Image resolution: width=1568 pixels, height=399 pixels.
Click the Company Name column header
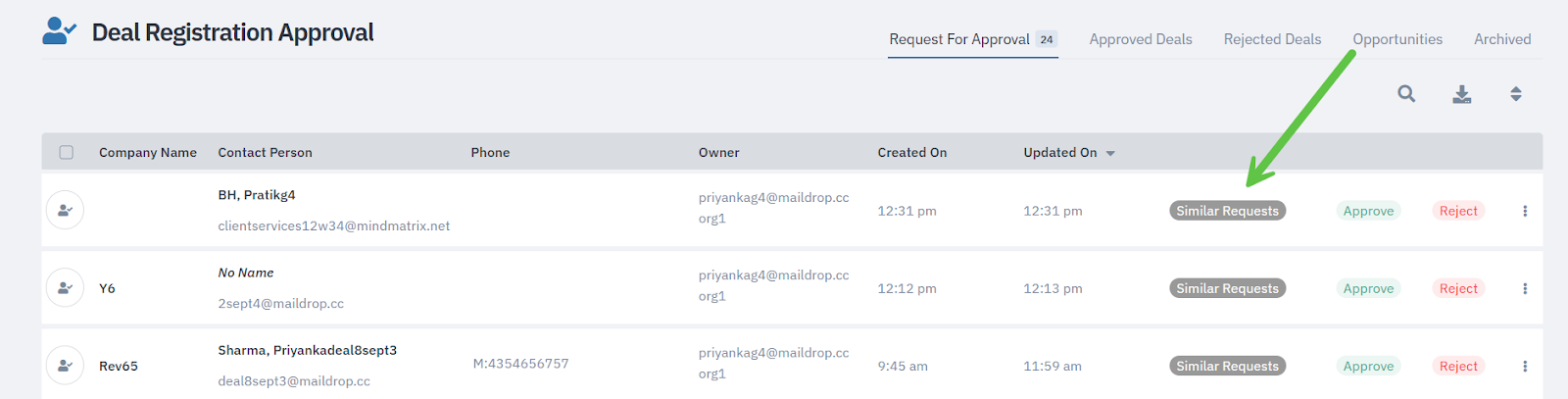pyautogui.click(x=148, y=152)
